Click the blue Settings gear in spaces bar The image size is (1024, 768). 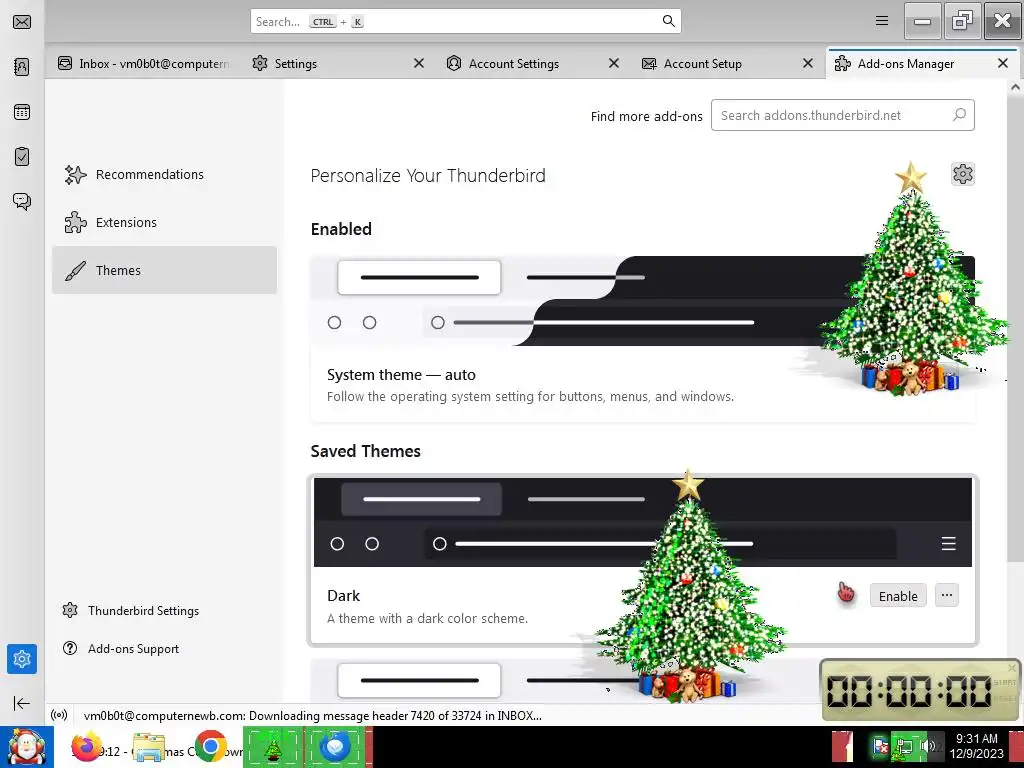click(22, 659)
